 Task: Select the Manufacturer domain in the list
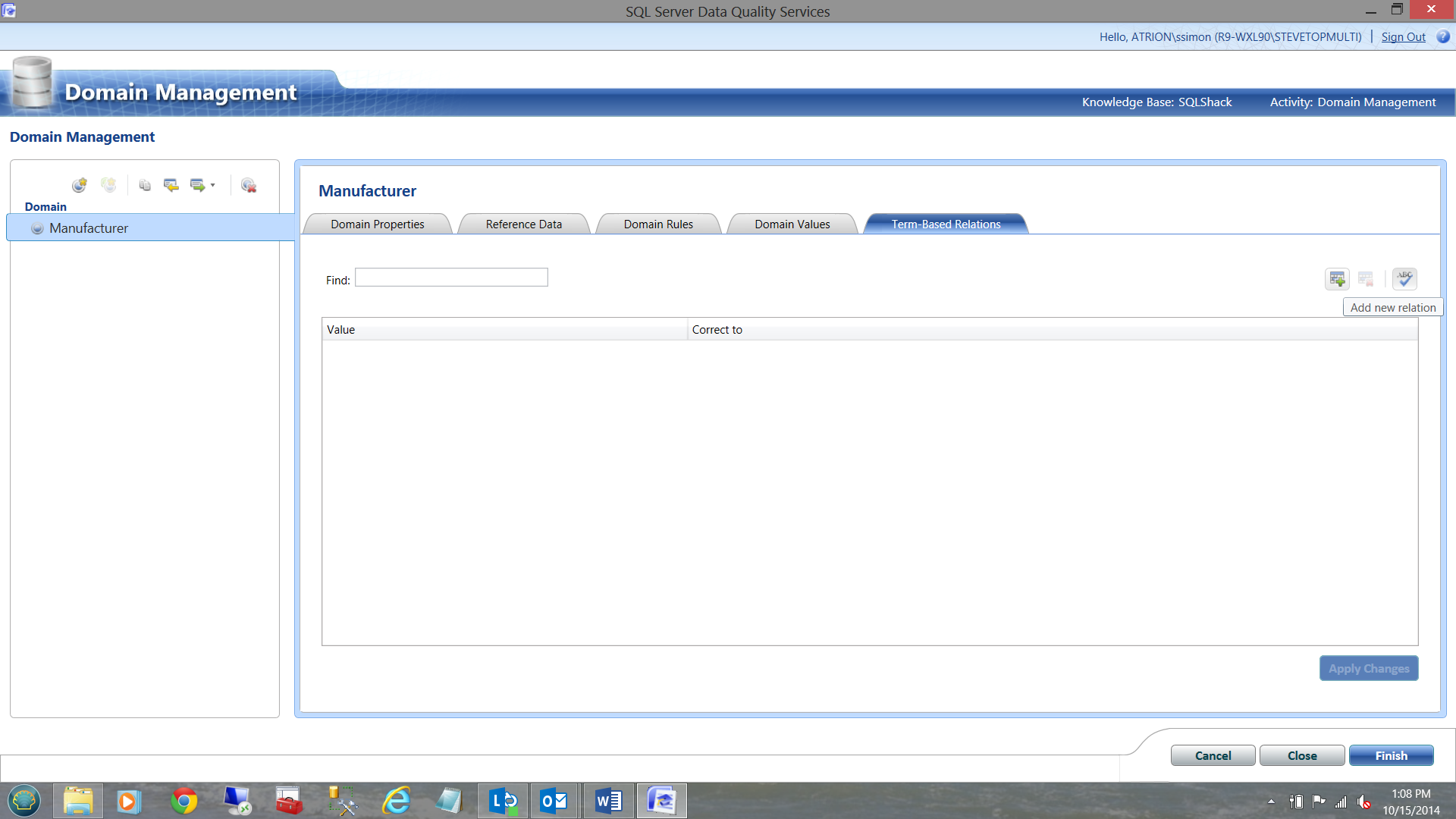(x=89, y=228)
